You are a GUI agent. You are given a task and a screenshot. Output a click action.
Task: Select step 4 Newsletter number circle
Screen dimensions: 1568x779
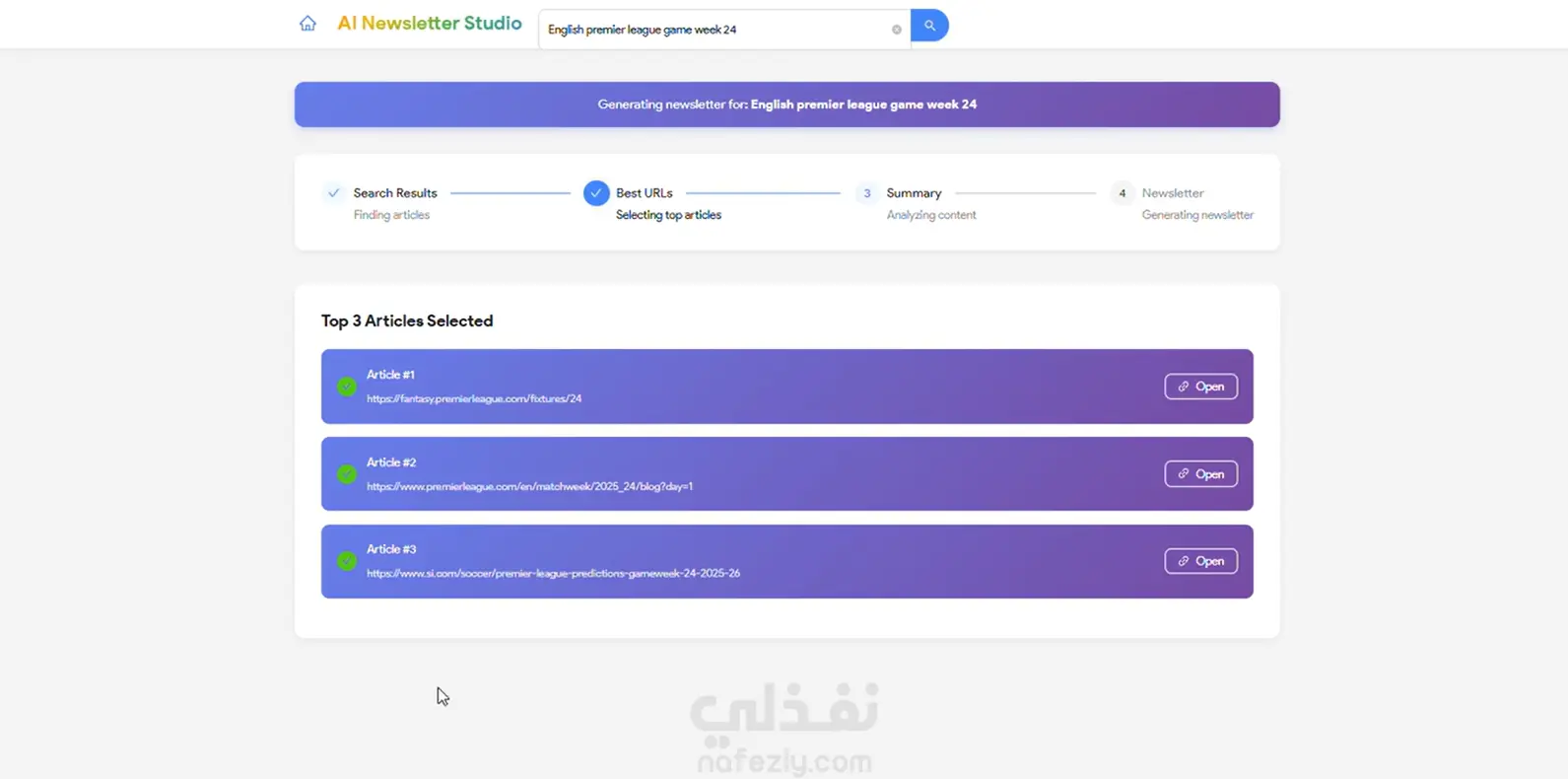point(1122,193)
